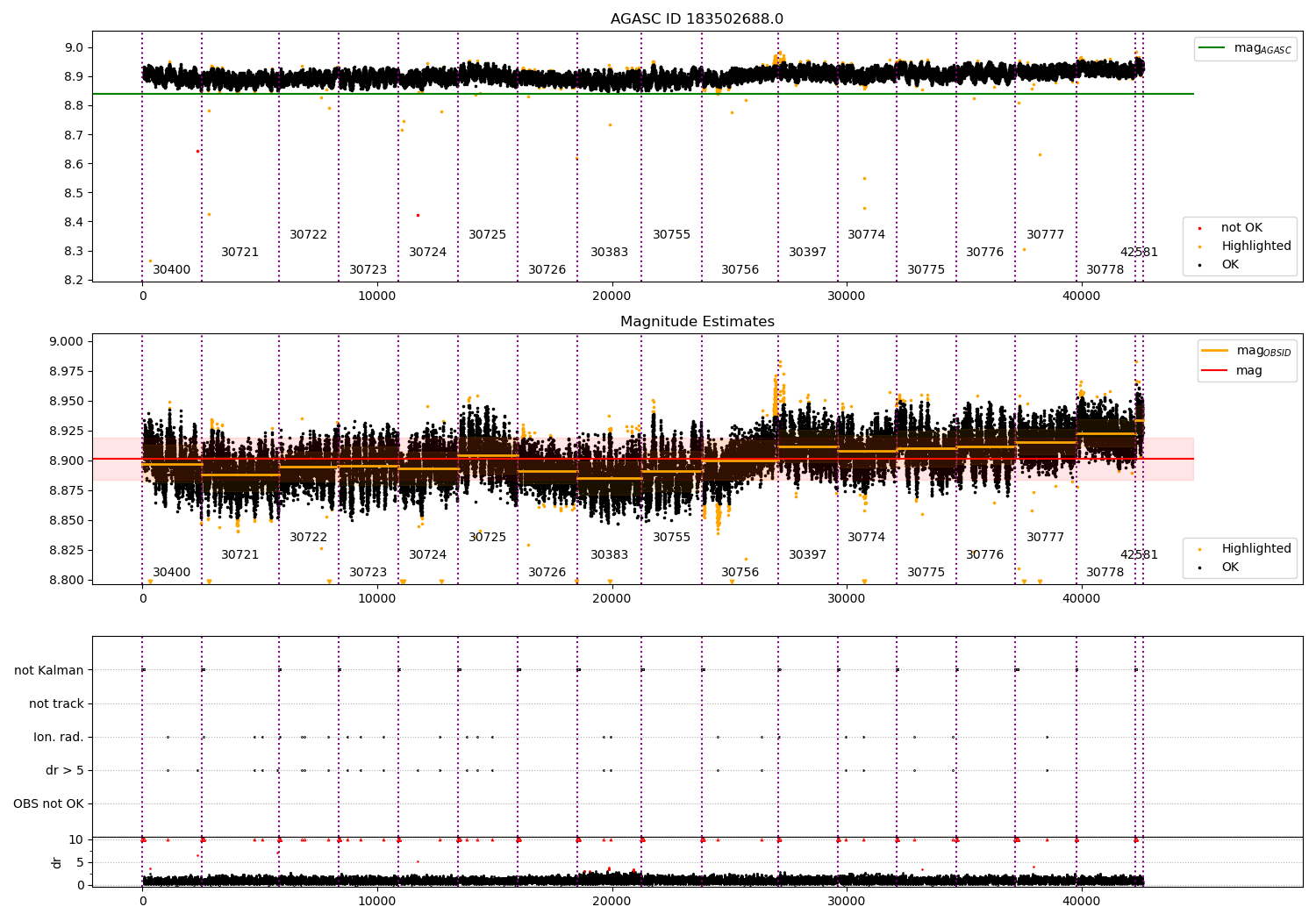1316x921 pixels.
Task: Click the red not-OK point near magnitude 8.64
Action: pyautogui.click(x=197, y=151)
